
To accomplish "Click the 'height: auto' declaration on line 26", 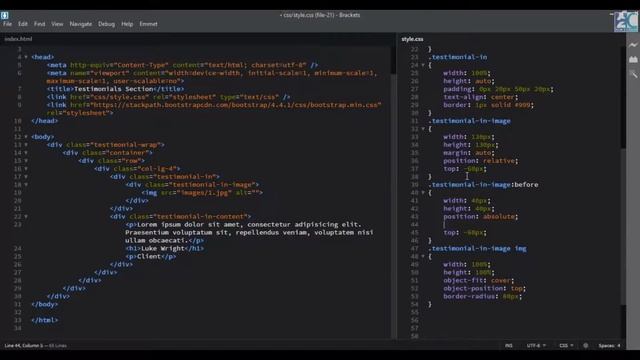I will 469,81.
